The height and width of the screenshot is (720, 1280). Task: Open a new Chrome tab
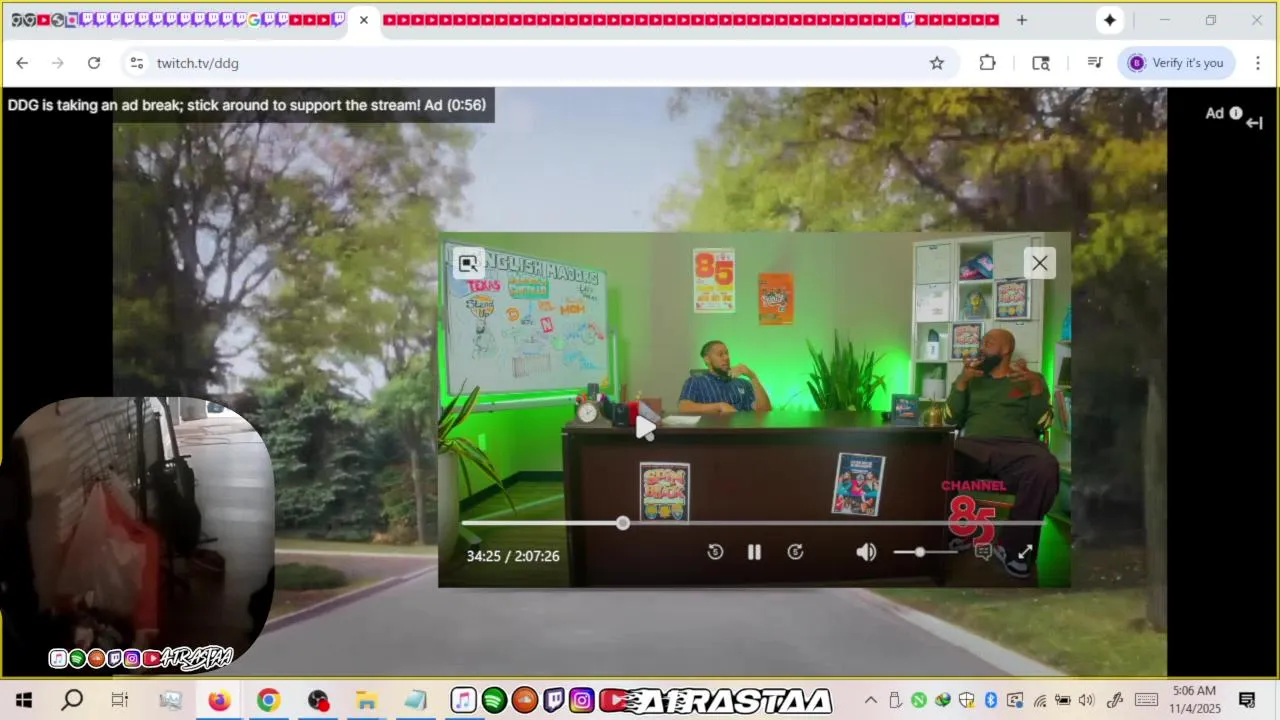click(x=1021, y=20)
